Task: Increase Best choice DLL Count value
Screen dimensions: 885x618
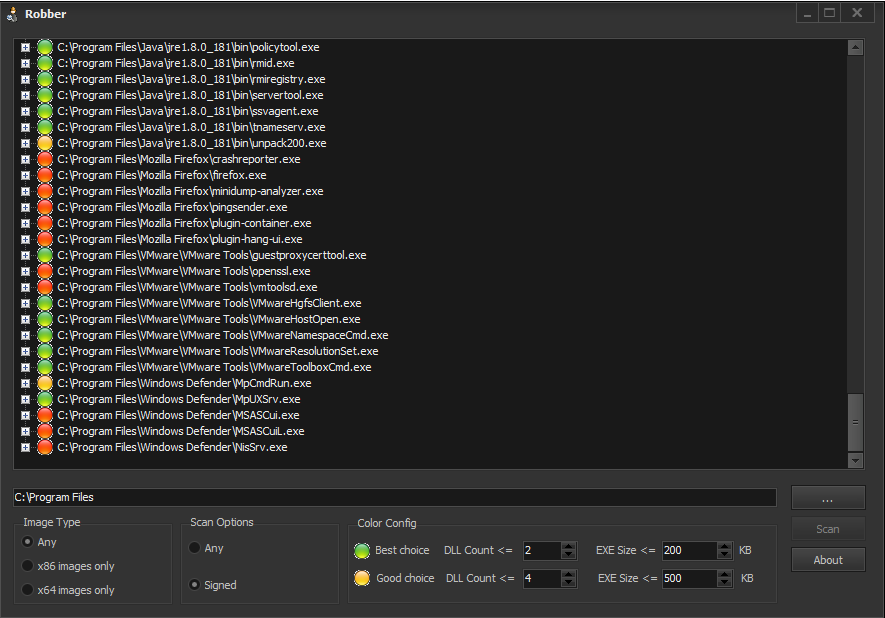Action: (568, 546)
